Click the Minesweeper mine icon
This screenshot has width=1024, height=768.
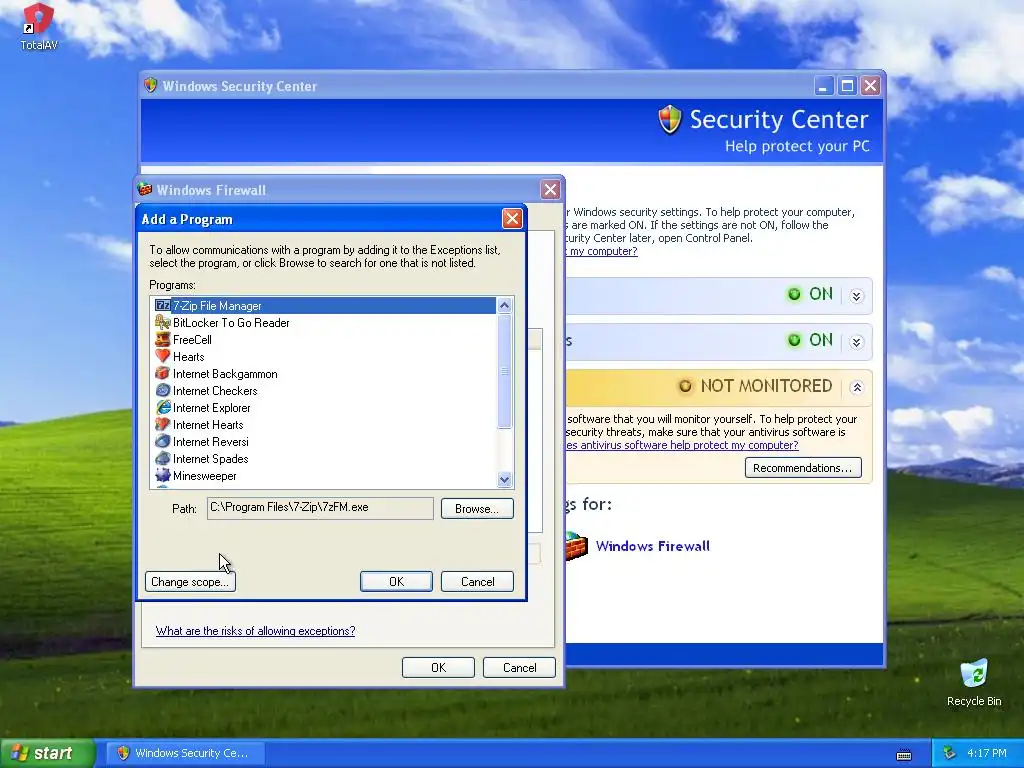coord(163,475)
